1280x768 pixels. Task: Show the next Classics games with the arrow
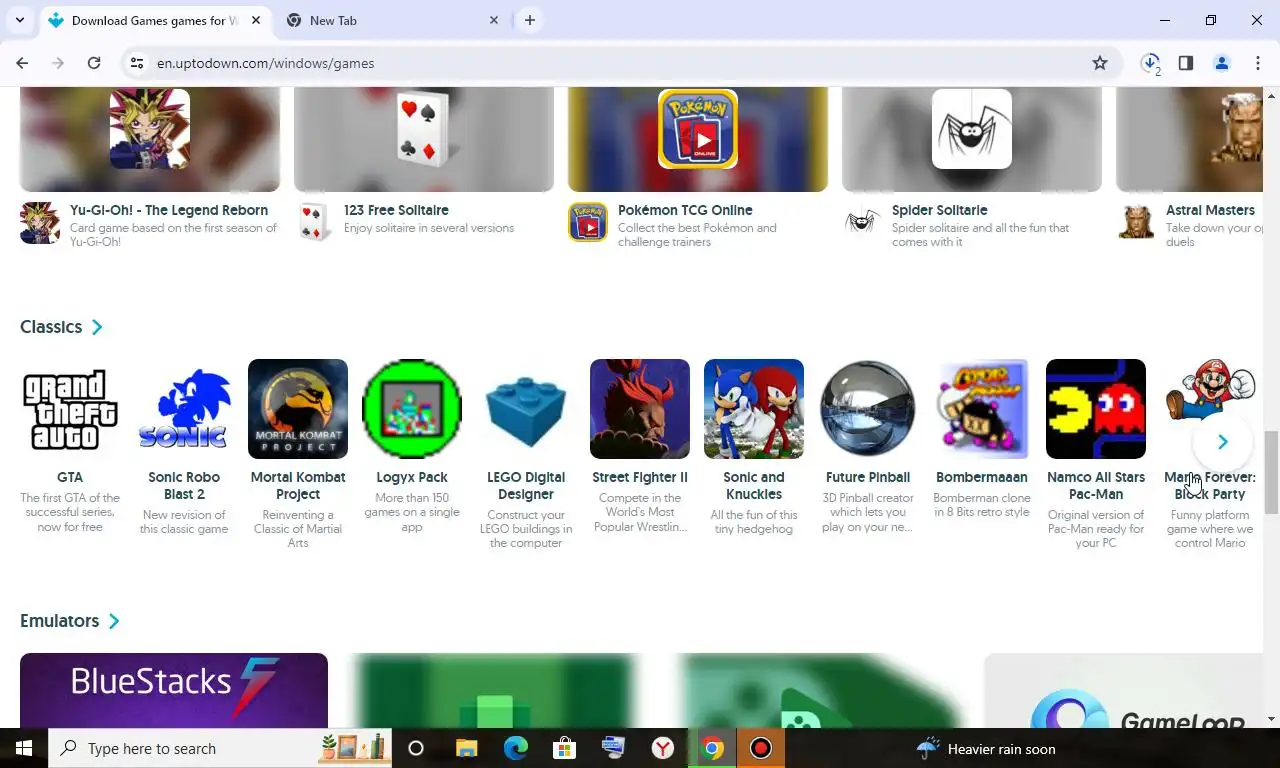click(1222, 442)
